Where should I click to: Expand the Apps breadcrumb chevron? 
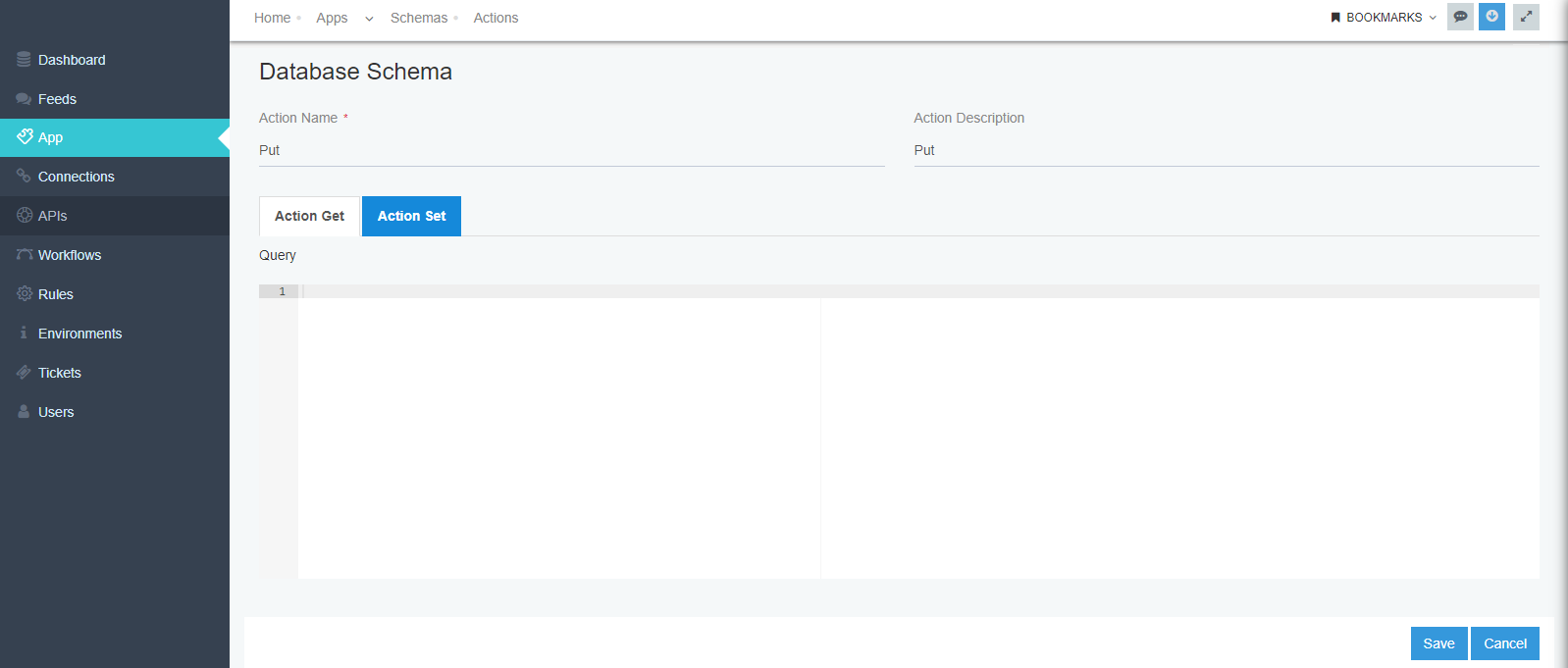coord(369,19)
